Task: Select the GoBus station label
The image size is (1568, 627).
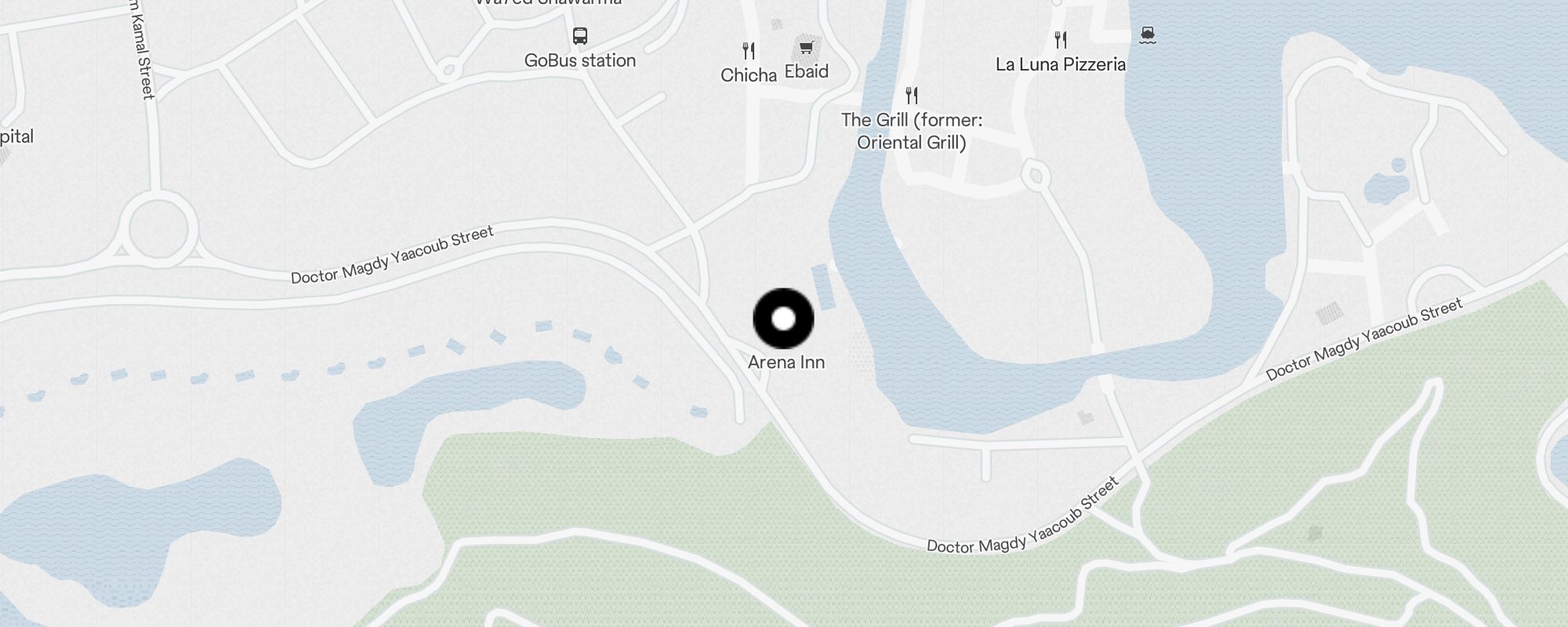Action: coord(580,60)
